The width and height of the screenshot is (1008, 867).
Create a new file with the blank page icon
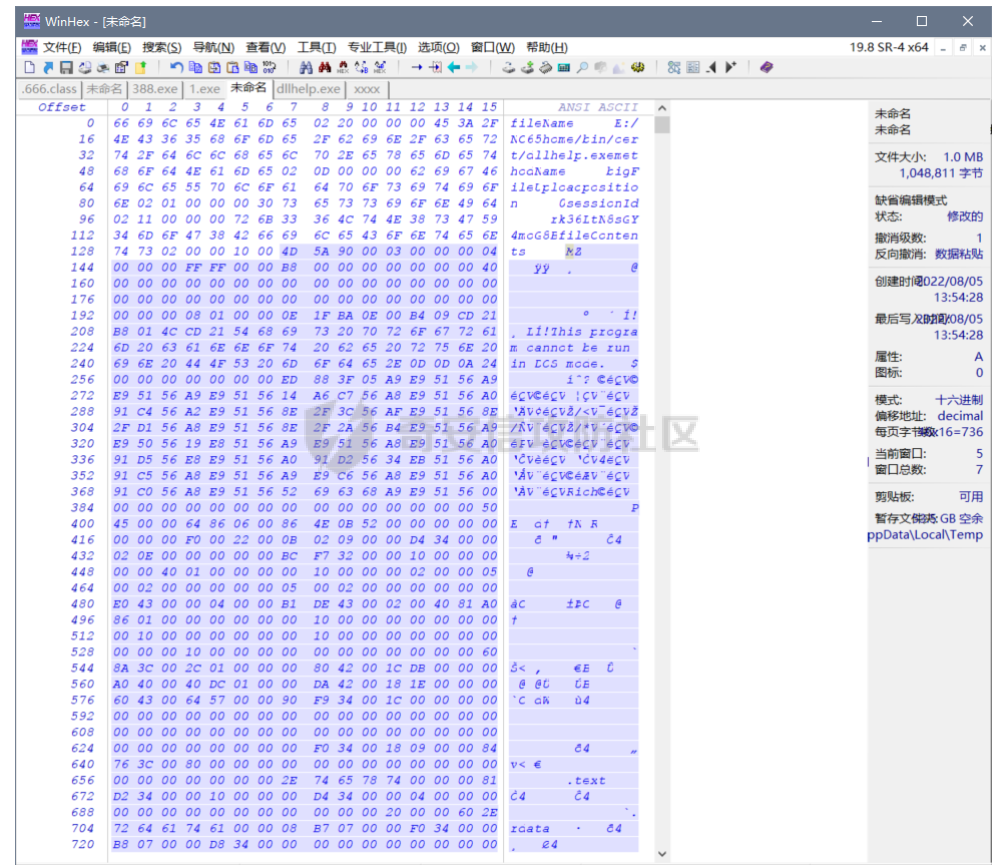[x=29, y=67]
